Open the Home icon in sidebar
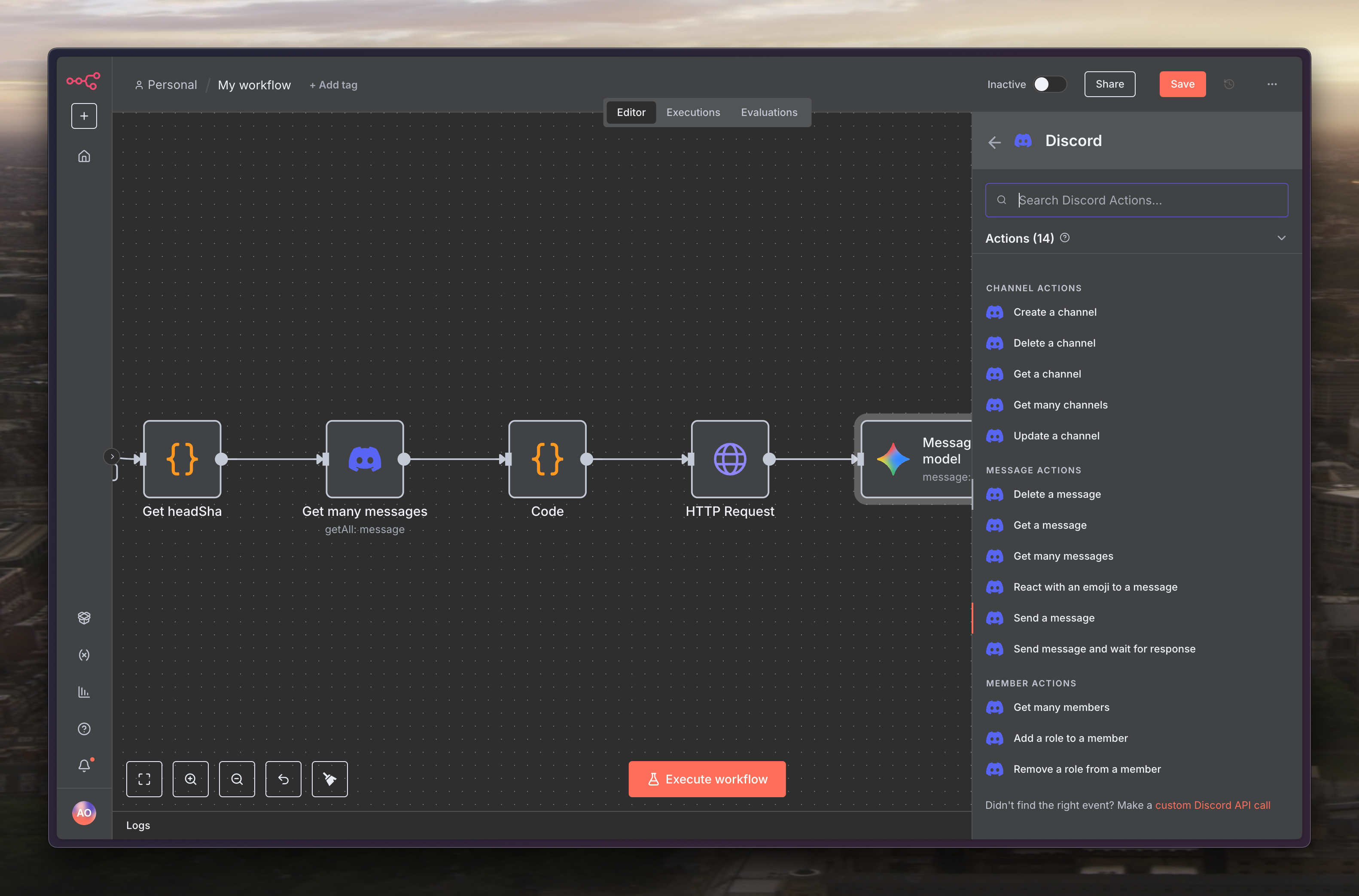Viewport: 1359px width, 896px height. (x=84, y=156)
